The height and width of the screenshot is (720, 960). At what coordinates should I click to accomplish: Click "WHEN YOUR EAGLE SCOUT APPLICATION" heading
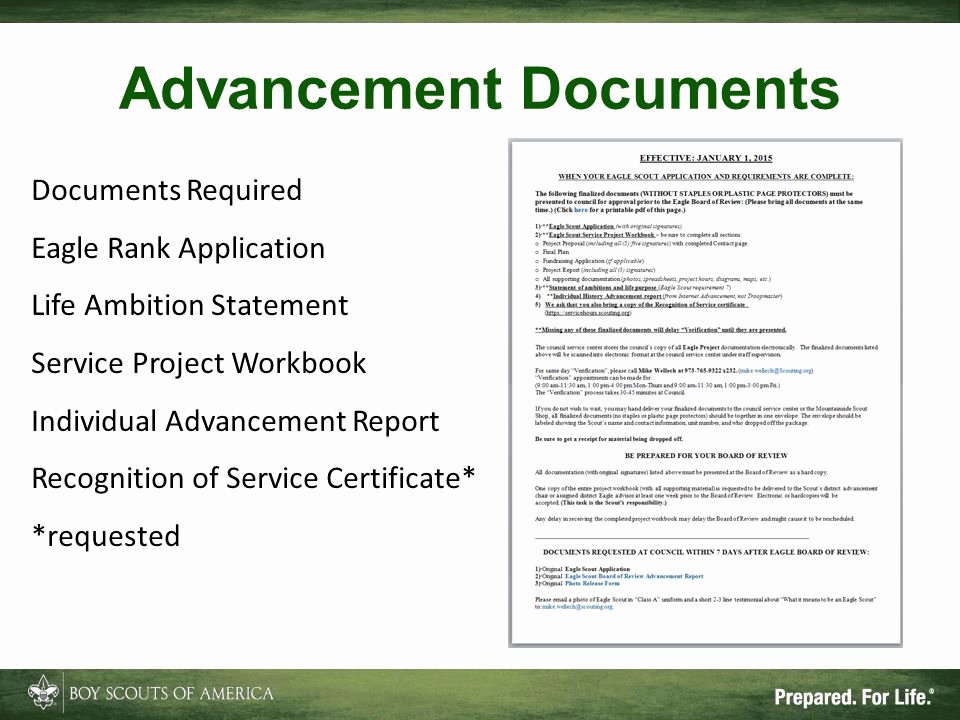click(706, 176)
